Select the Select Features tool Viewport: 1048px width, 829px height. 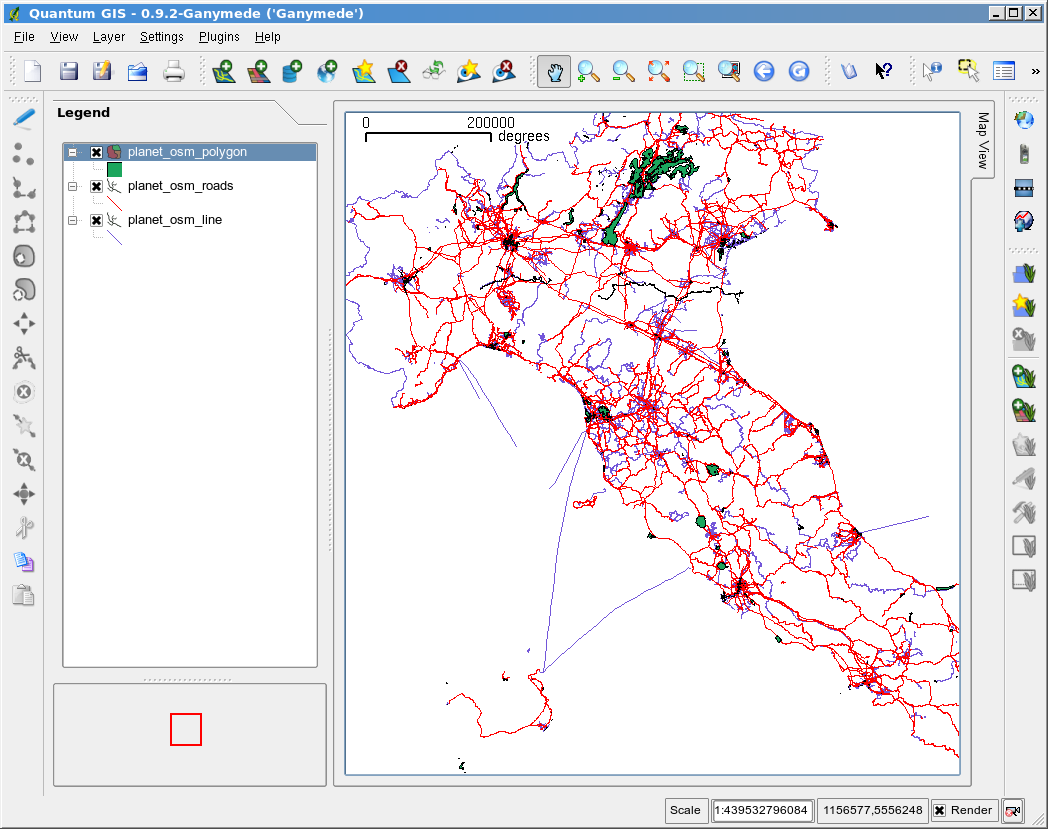[968, 71]
